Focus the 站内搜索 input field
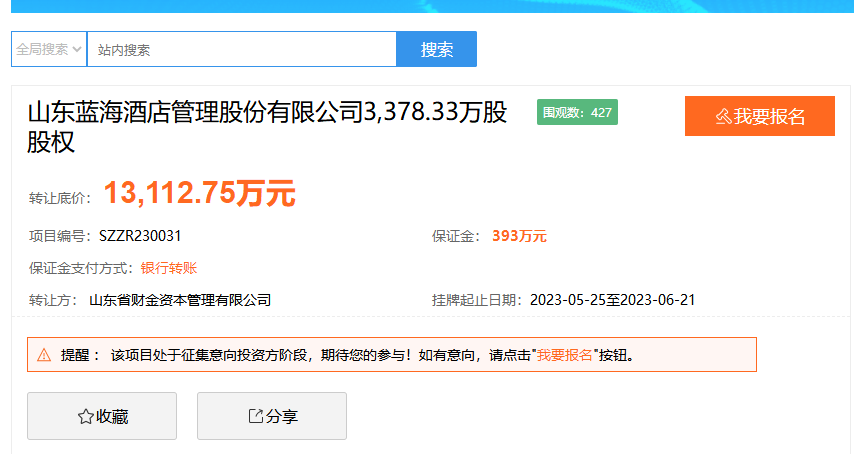The height and width of the screenshot is (454, 854). [241, 49]
